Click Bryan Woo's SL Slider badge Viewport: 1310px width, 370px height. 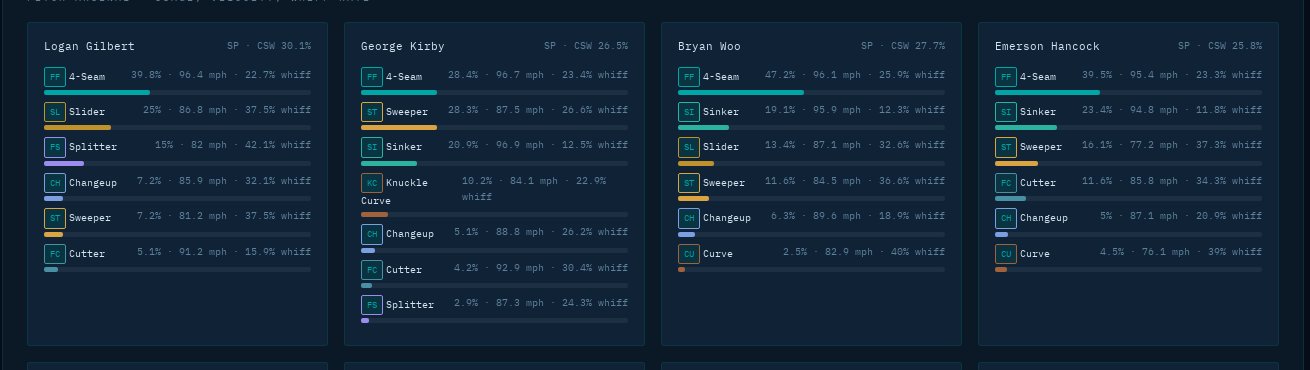click(688, 147)
